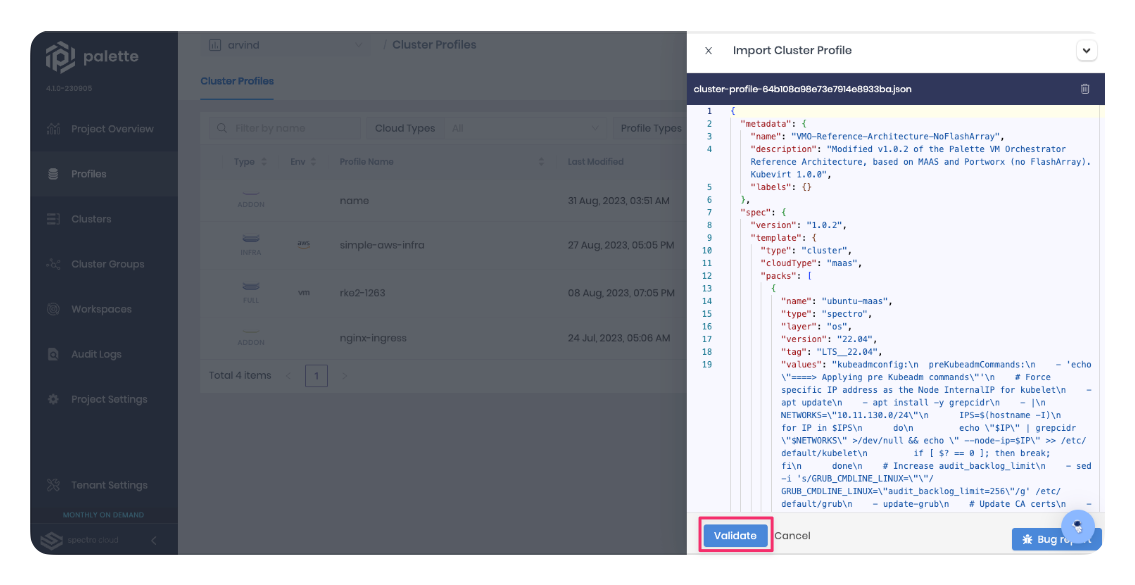1135x585 pixels.
Task: Click the ADDON icon for nginx-ingress
Action: [x=250, y=337]
